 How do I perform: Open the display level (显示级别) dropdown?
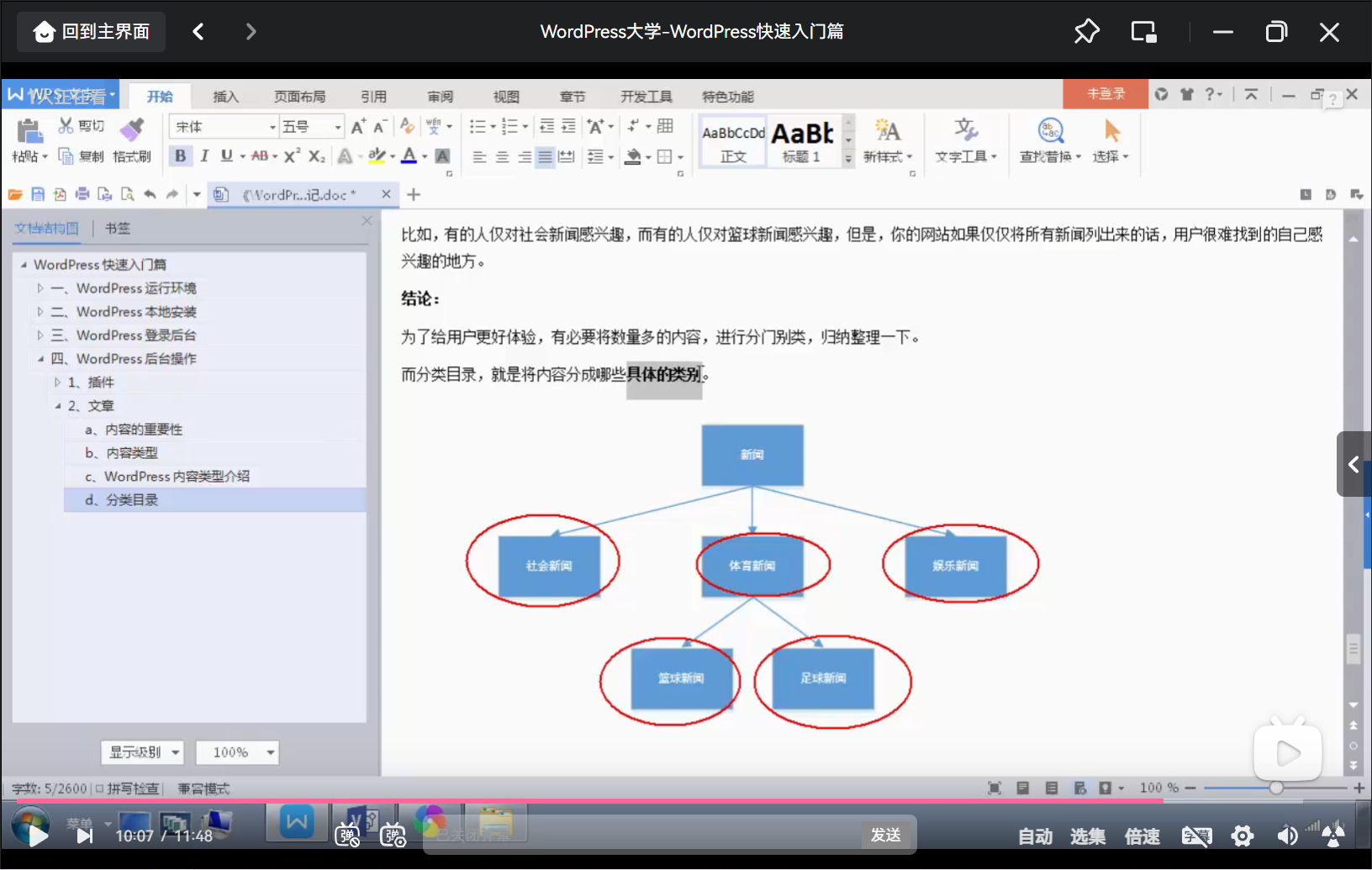[143, 752]
